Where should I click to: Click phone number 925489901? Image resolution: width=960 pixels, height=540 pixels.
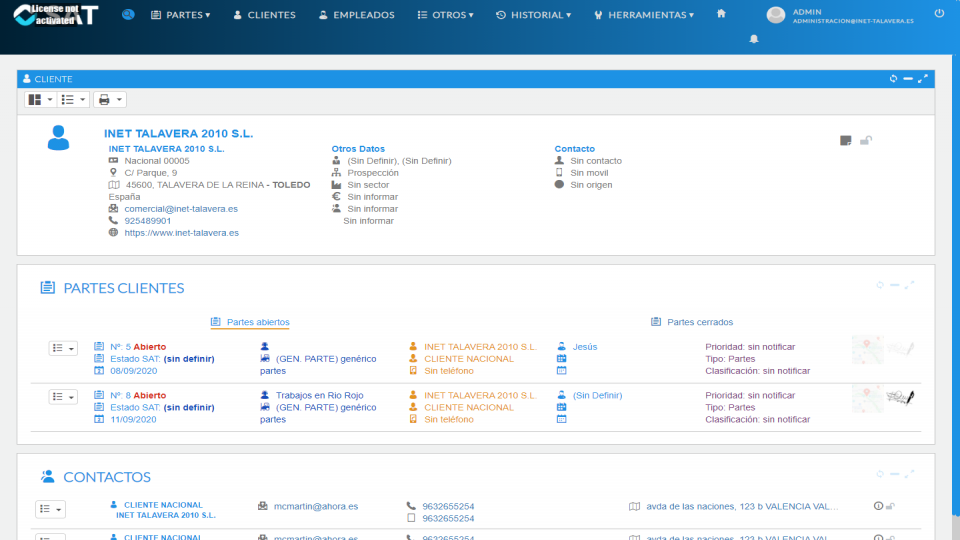[148, 221]
